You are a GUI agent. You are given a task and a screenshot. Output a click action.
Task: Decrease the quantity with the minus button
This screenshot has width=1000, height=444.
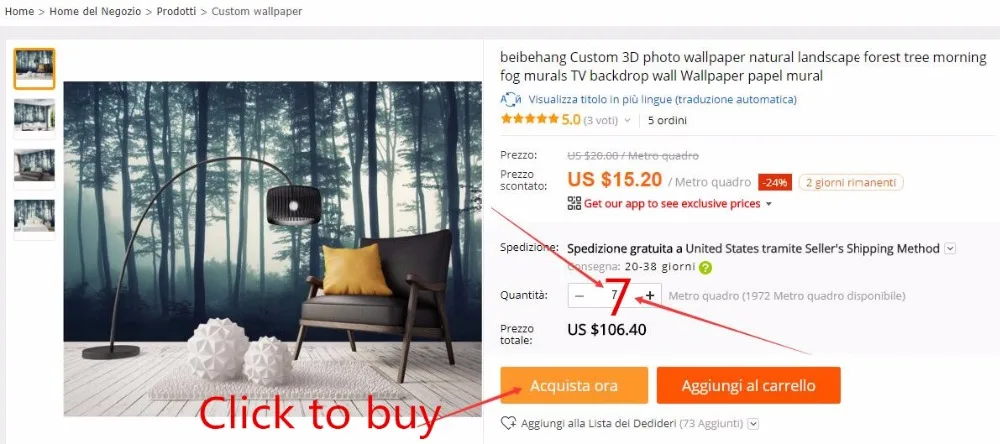coord(580,295)
